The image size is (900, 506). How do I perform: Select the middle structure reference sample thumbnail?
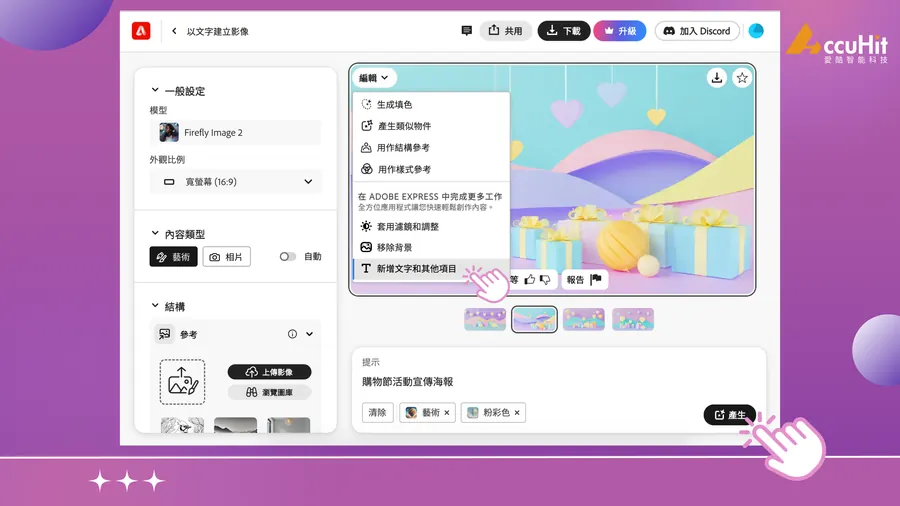[x=235, y=425]
